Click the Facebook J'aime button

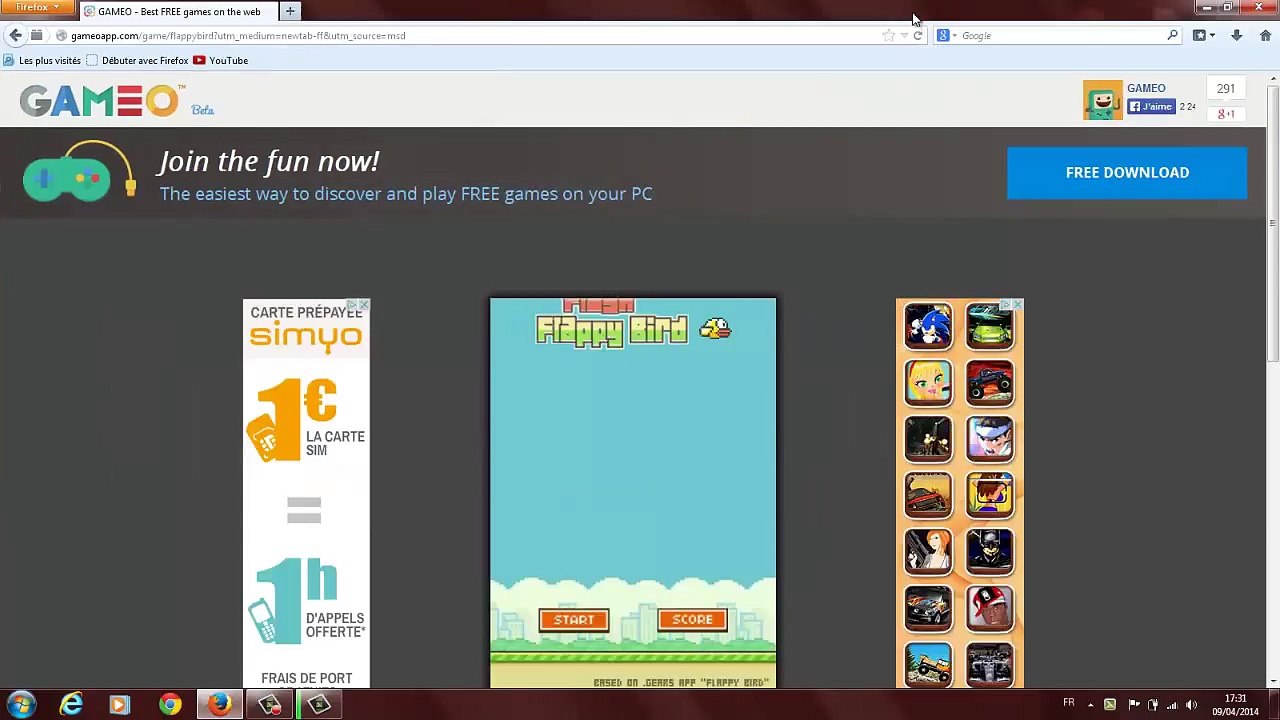tap(1151, 107)
